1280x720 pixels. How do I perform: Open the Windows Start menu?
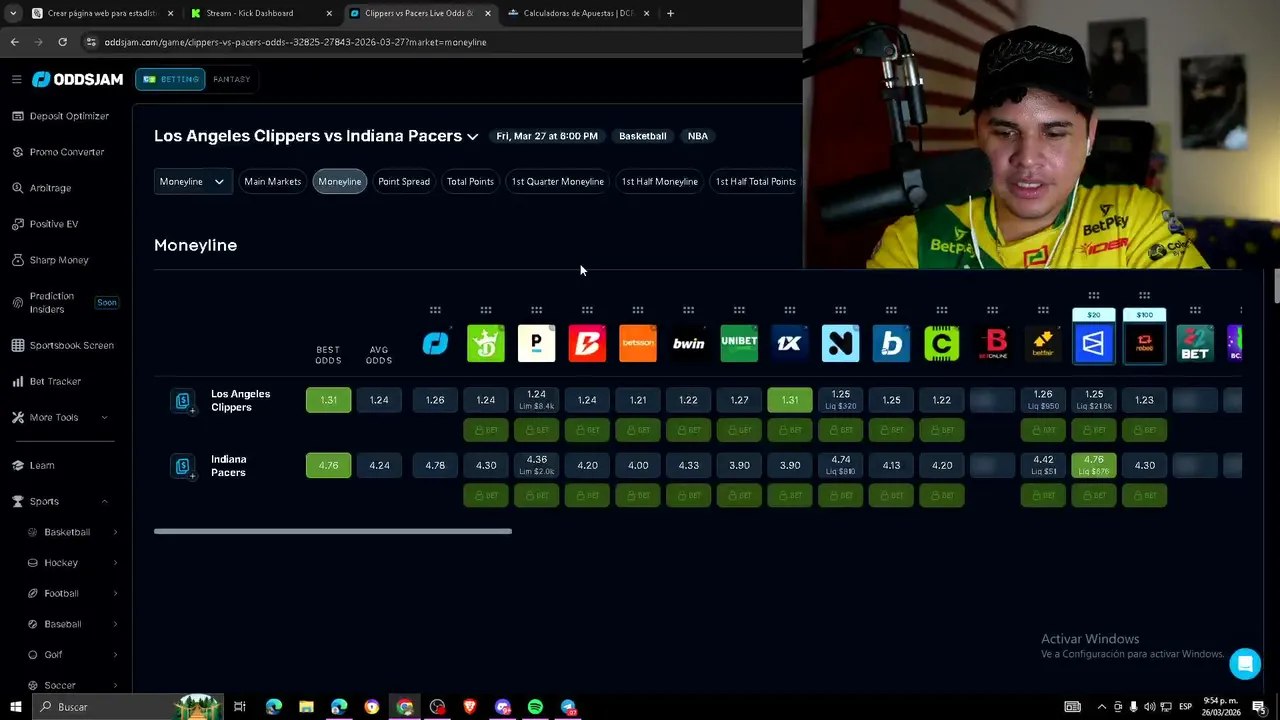[x=15, y=707]
